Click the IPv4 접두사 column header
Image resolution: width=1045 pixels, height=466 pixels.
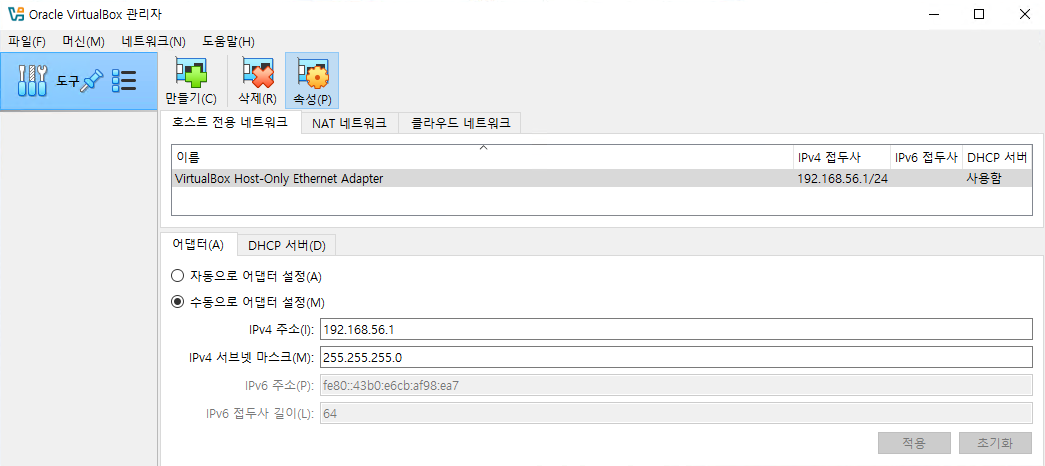click(x=842, y=158)
